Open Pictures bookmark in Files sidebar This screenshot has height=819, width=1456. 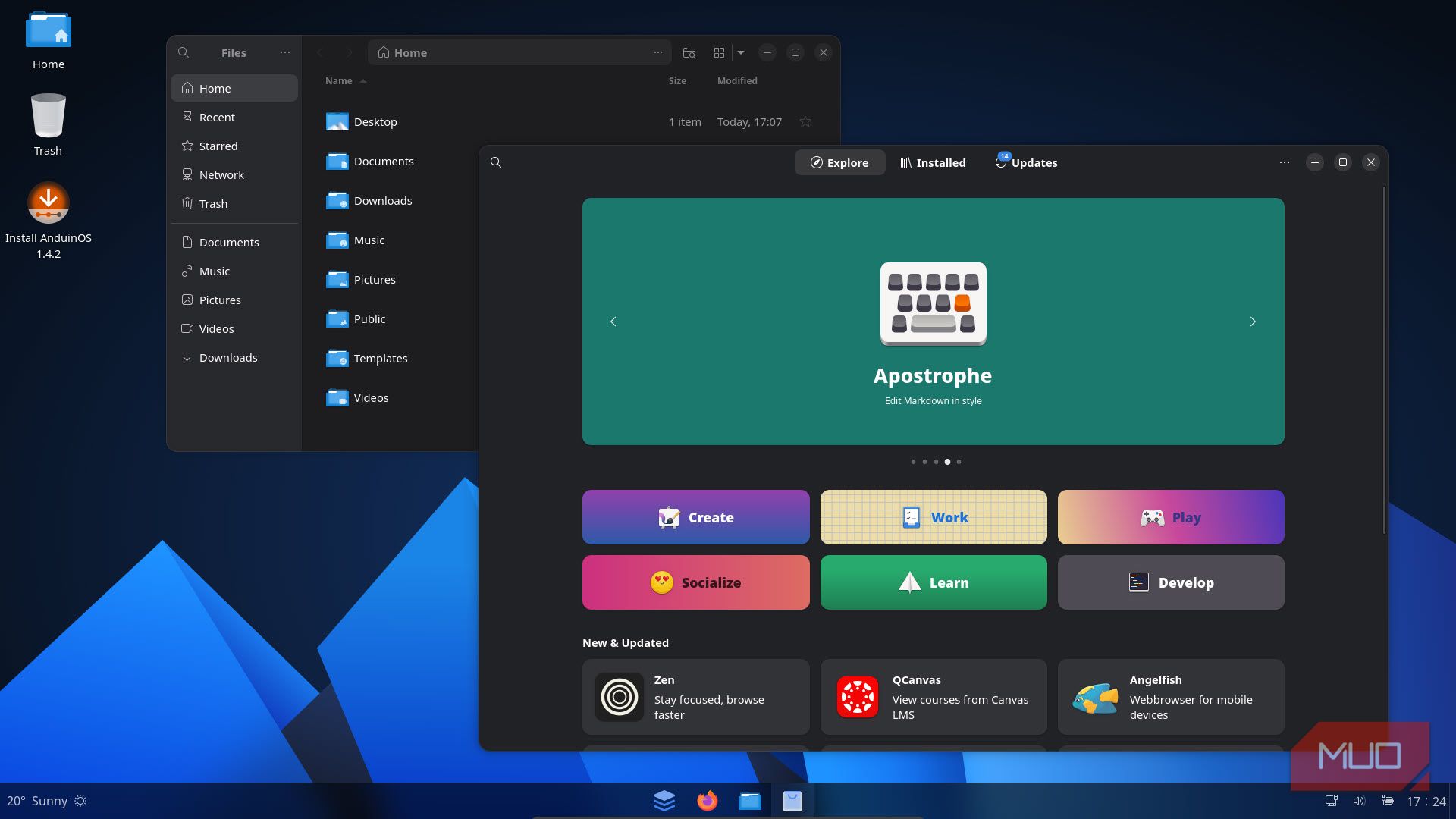(x=234, y=300)
